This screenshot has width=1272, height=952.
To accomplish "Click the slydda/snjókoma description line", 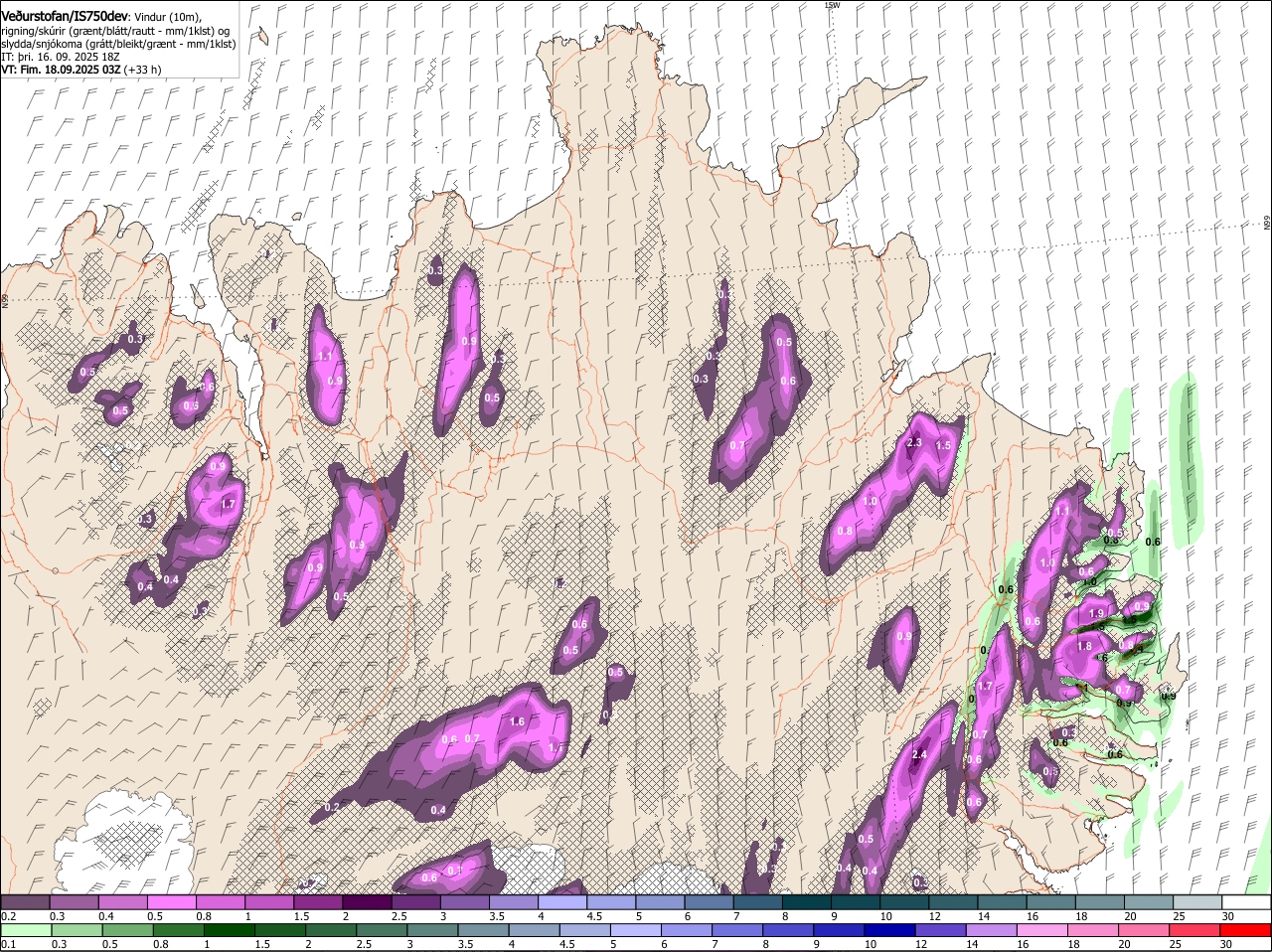I will tap(118, 44).
